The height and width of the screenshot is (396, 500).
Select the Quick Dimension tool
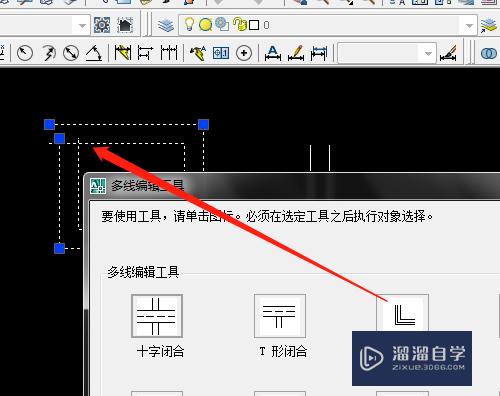pyautogui.click(x=122, y=53)
